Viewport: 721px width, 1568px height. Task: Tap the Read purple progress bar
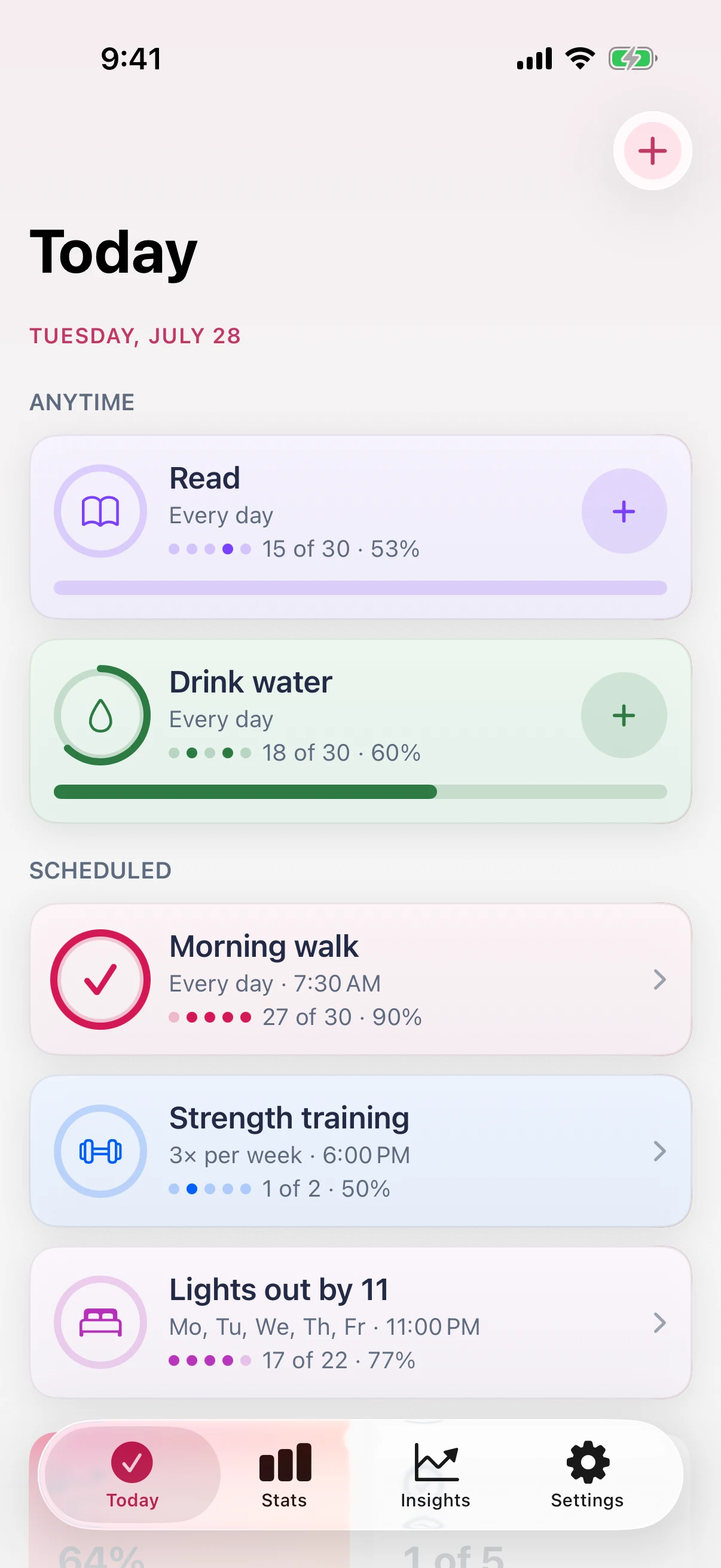tap(360, 587)
